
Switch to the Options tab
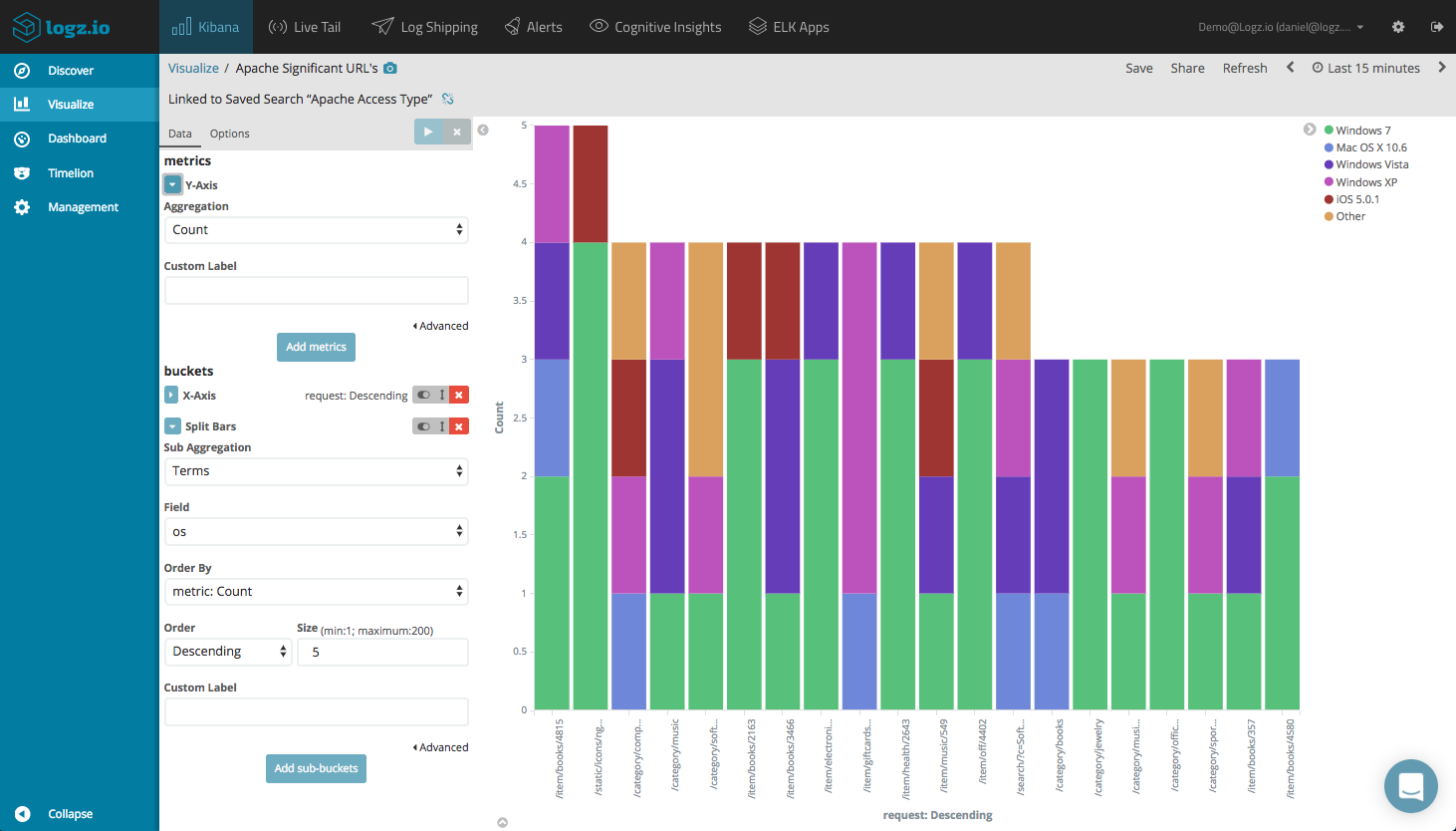tap(229, 133)
